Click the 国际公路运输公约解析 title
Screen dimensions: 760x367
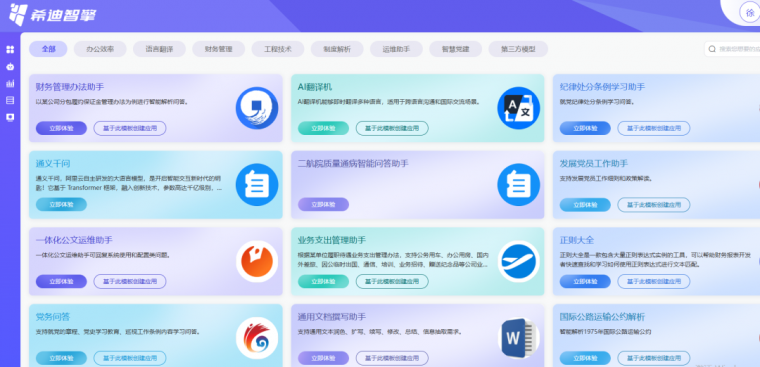tap(602, 317)
